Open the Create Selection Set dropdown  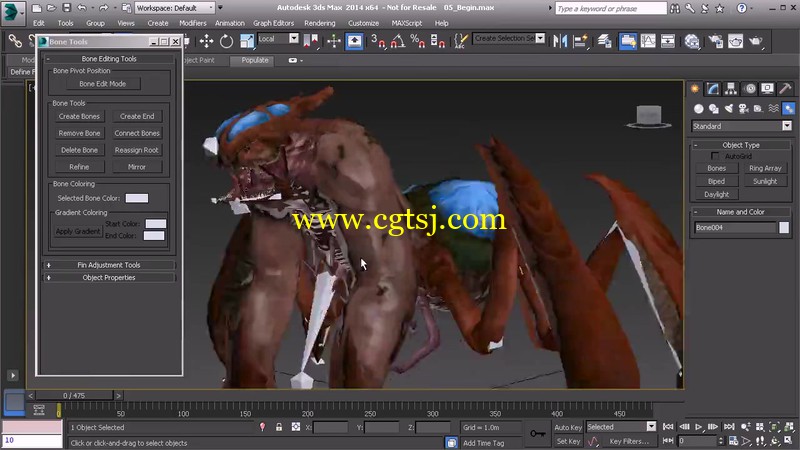[509, 38]
